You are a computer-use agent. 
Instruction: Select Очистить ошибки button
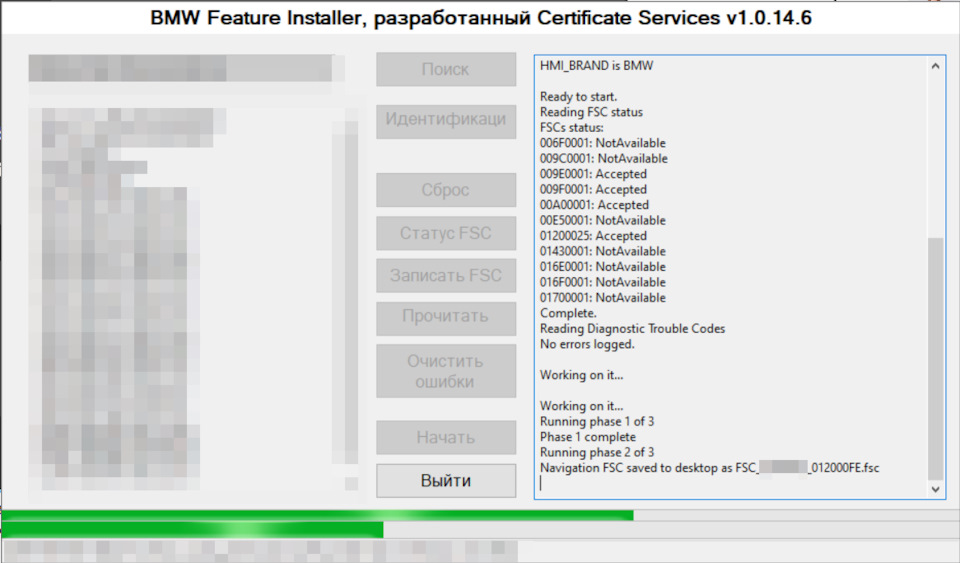pos(446,371)
